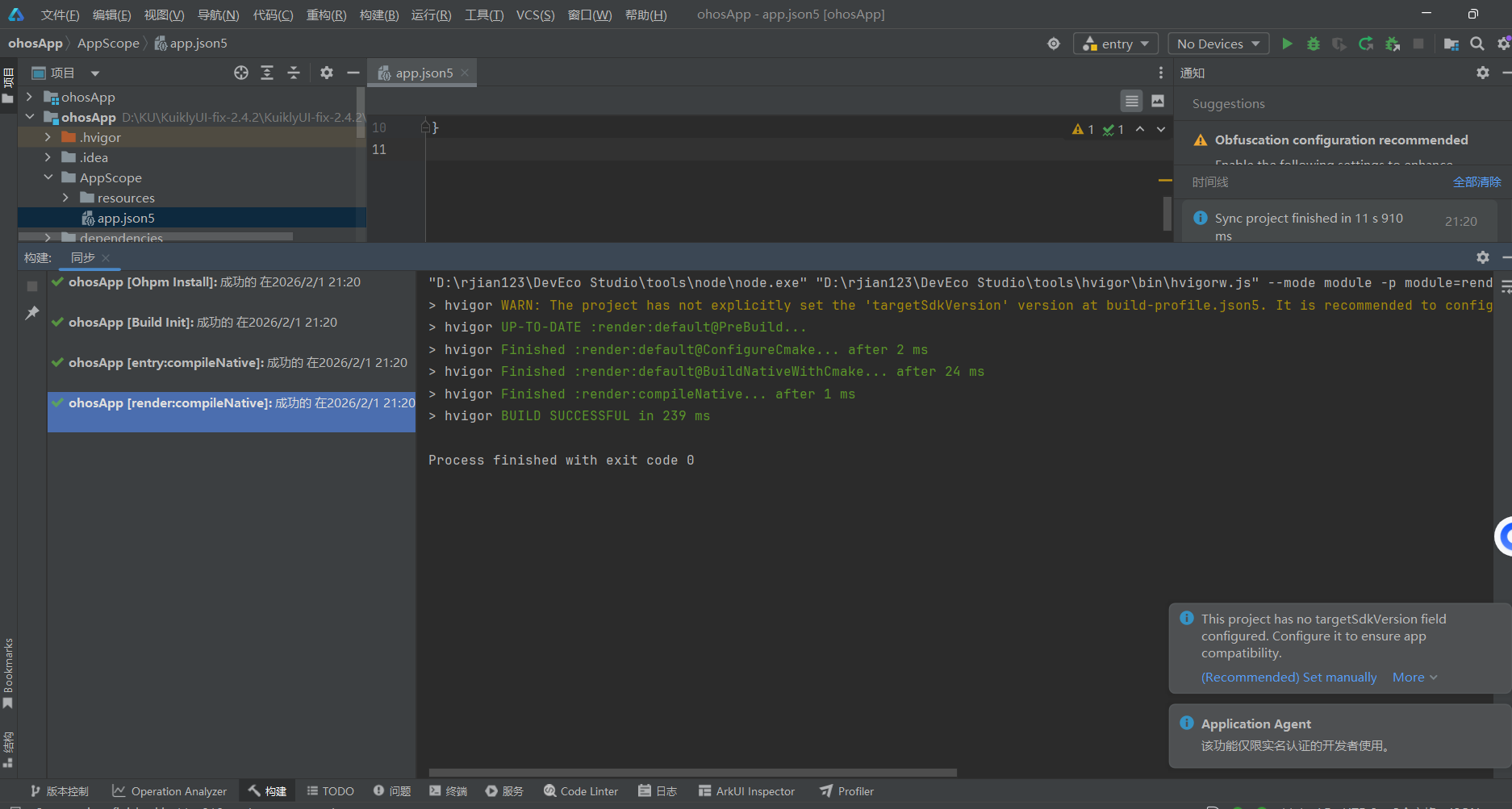Image resolution: width=1512 pixels, height=809 pixels.
Task: Hide the project panel
Action: [353, 73]
